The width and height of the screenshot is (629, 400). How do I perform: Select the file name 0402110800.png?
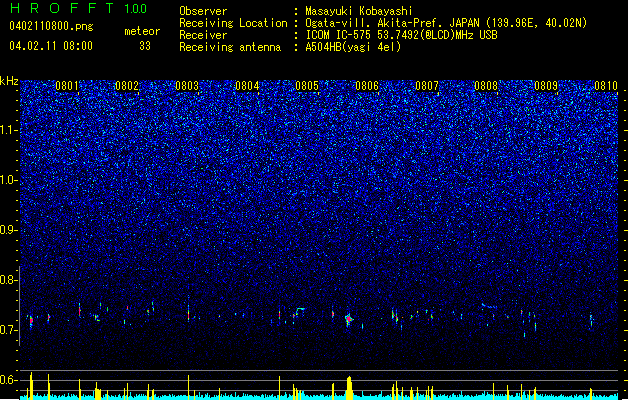51,26
